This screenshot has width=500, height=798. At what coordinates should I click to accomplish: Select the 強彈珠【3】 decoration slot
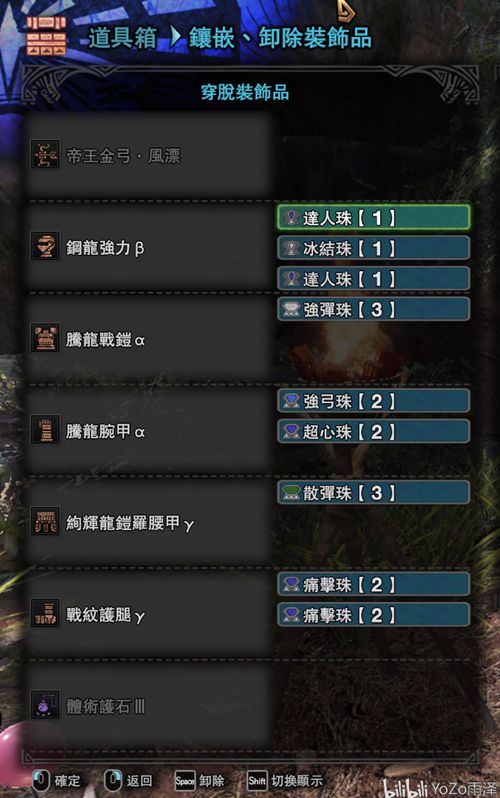click(x=373, y=309)
